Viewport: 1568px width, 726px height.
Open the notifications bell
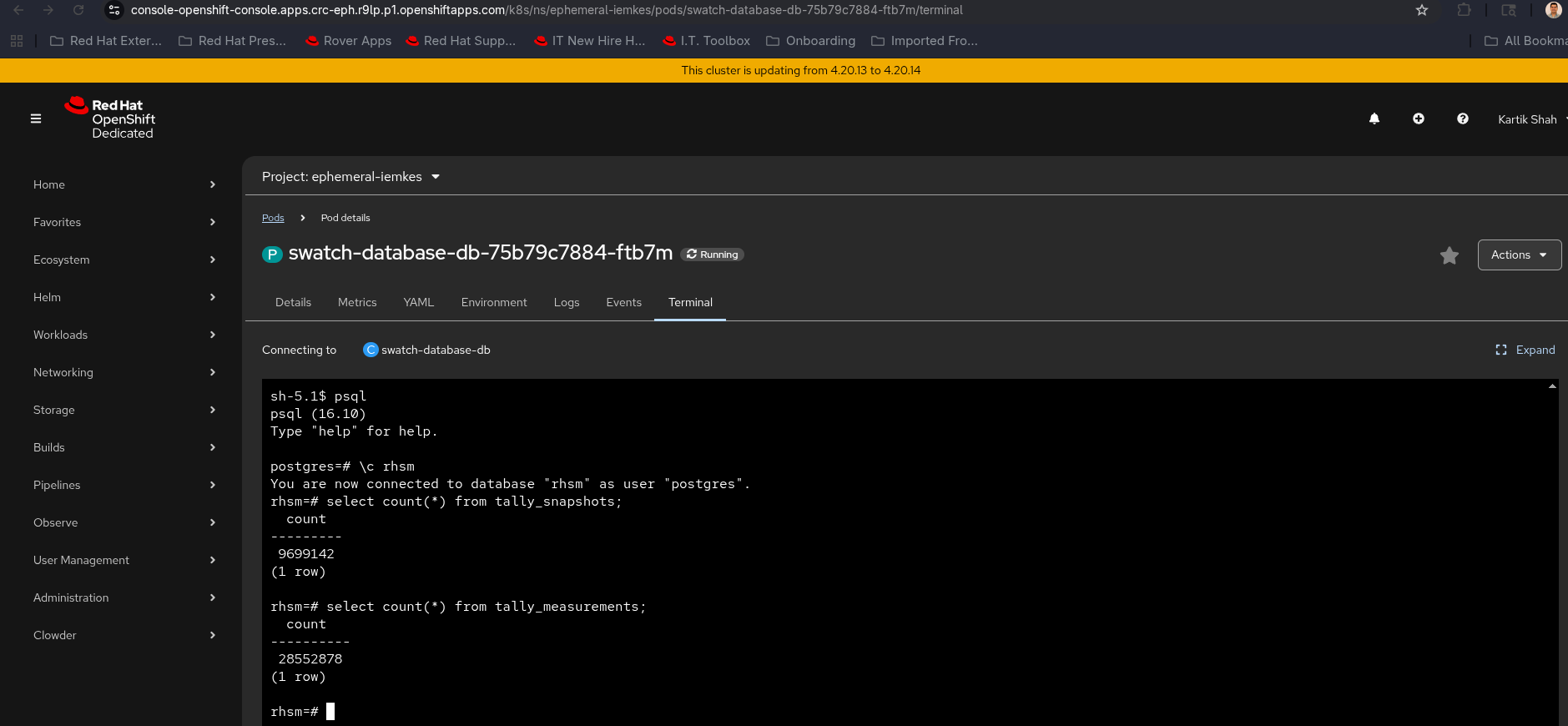[x=1374, y=118]
